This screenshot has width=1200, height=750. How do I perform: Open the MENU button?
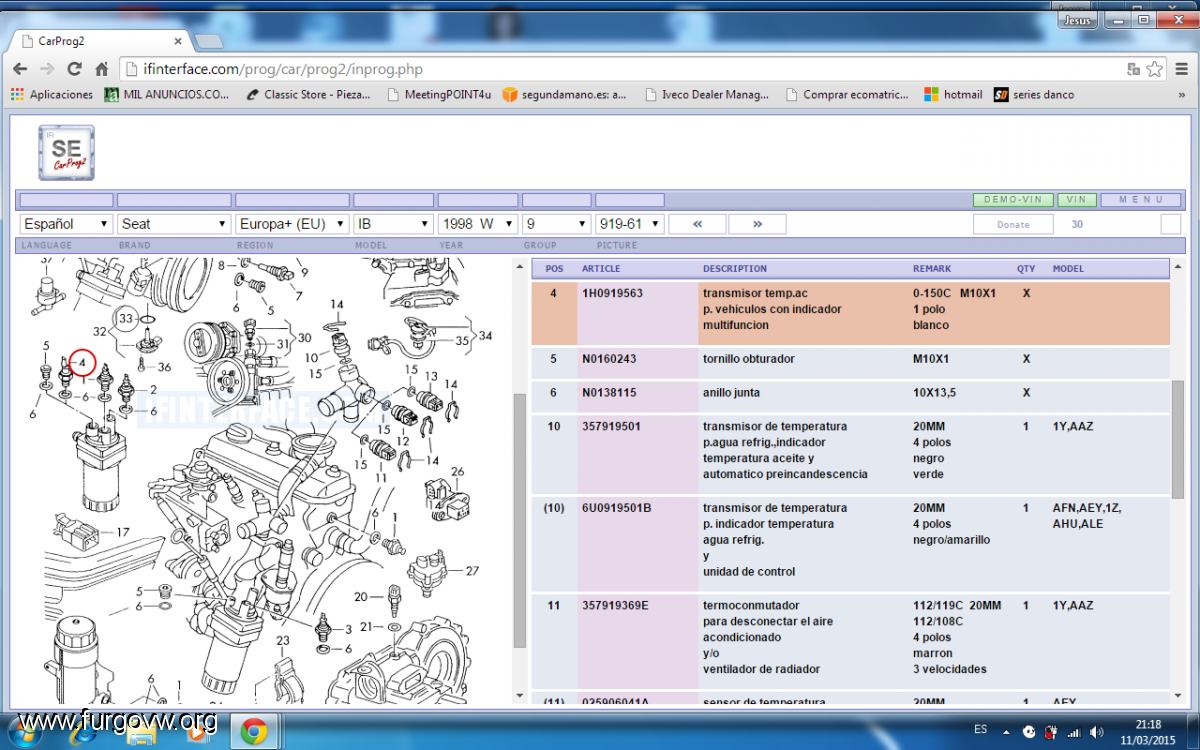point(1141,200)
